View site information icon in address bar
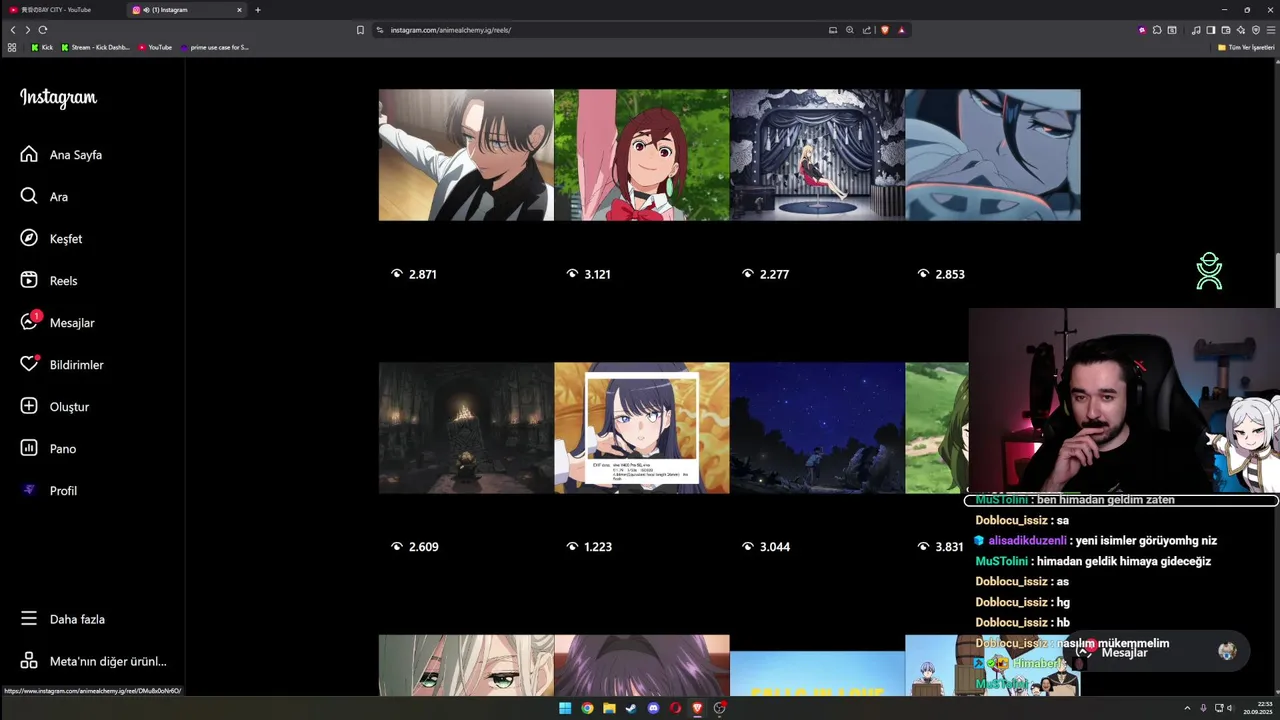Viewport: 1280px width, 720px height. coord(381,30)
